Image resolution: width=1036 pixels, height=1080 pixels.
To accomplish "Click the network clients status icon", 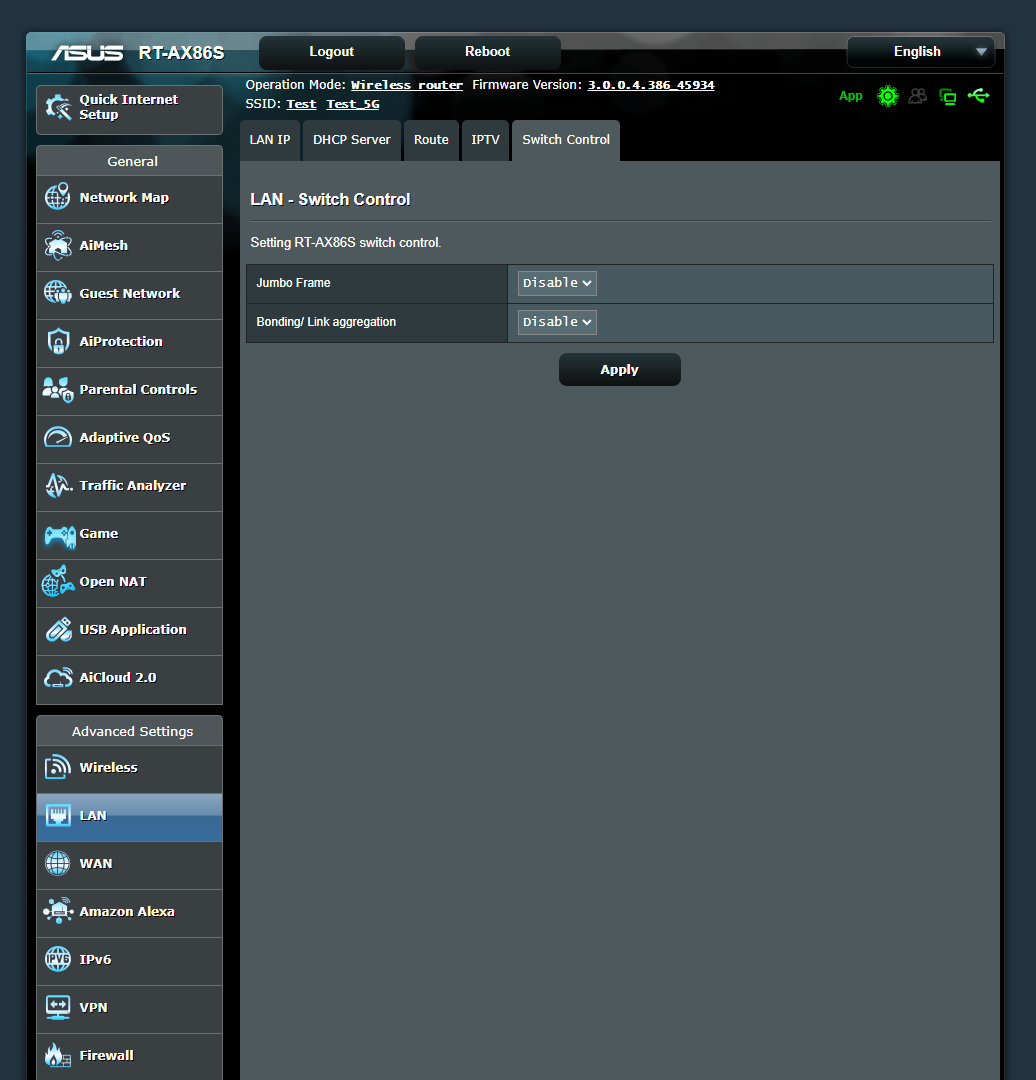I will (948, 96).
